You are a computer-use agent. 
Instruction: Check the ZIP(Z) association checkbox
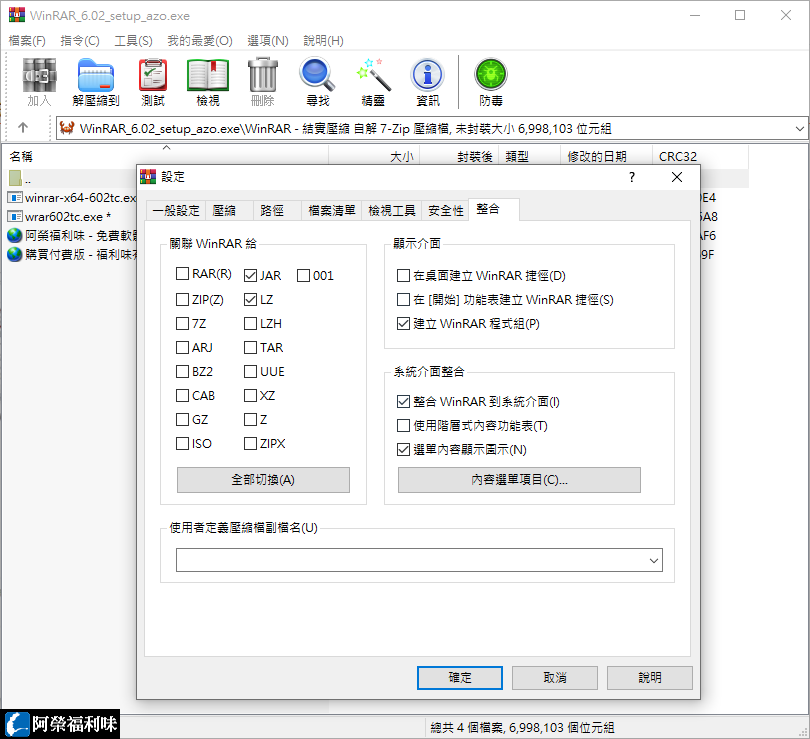tap(182, 300)
